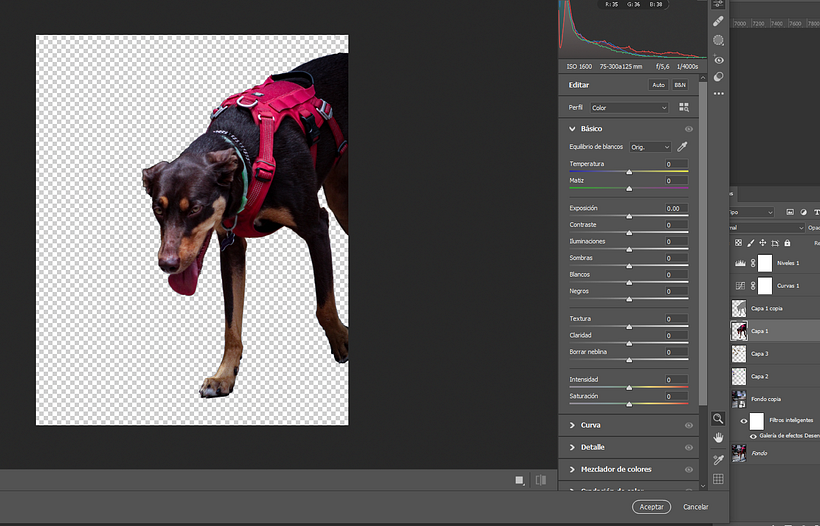Click edit panel scrollbar down arrow
Image resolution: width=820 pixels, height=526 pixels.
point(703,486)
